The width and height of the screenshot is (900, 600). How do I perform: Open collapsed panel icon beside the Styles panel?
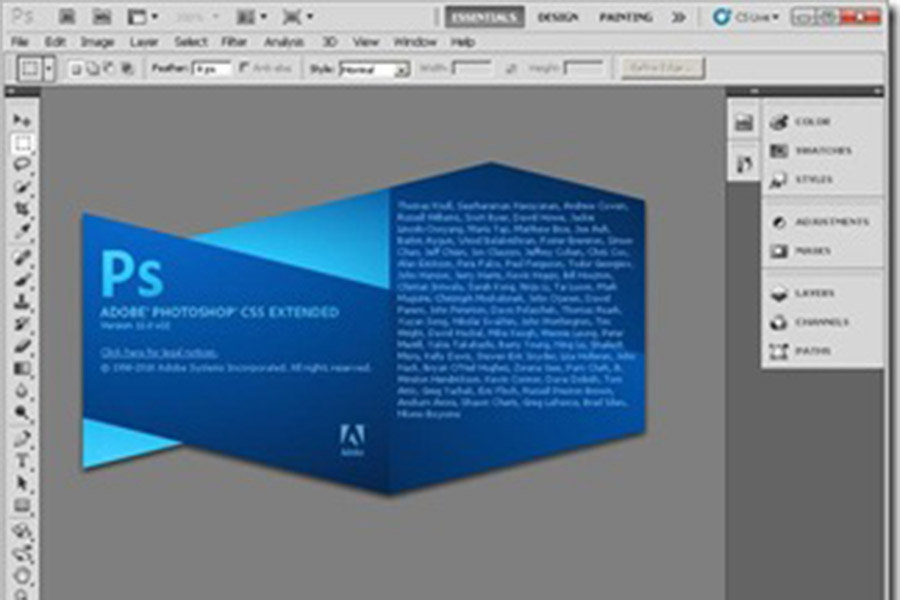coord(744,165)
